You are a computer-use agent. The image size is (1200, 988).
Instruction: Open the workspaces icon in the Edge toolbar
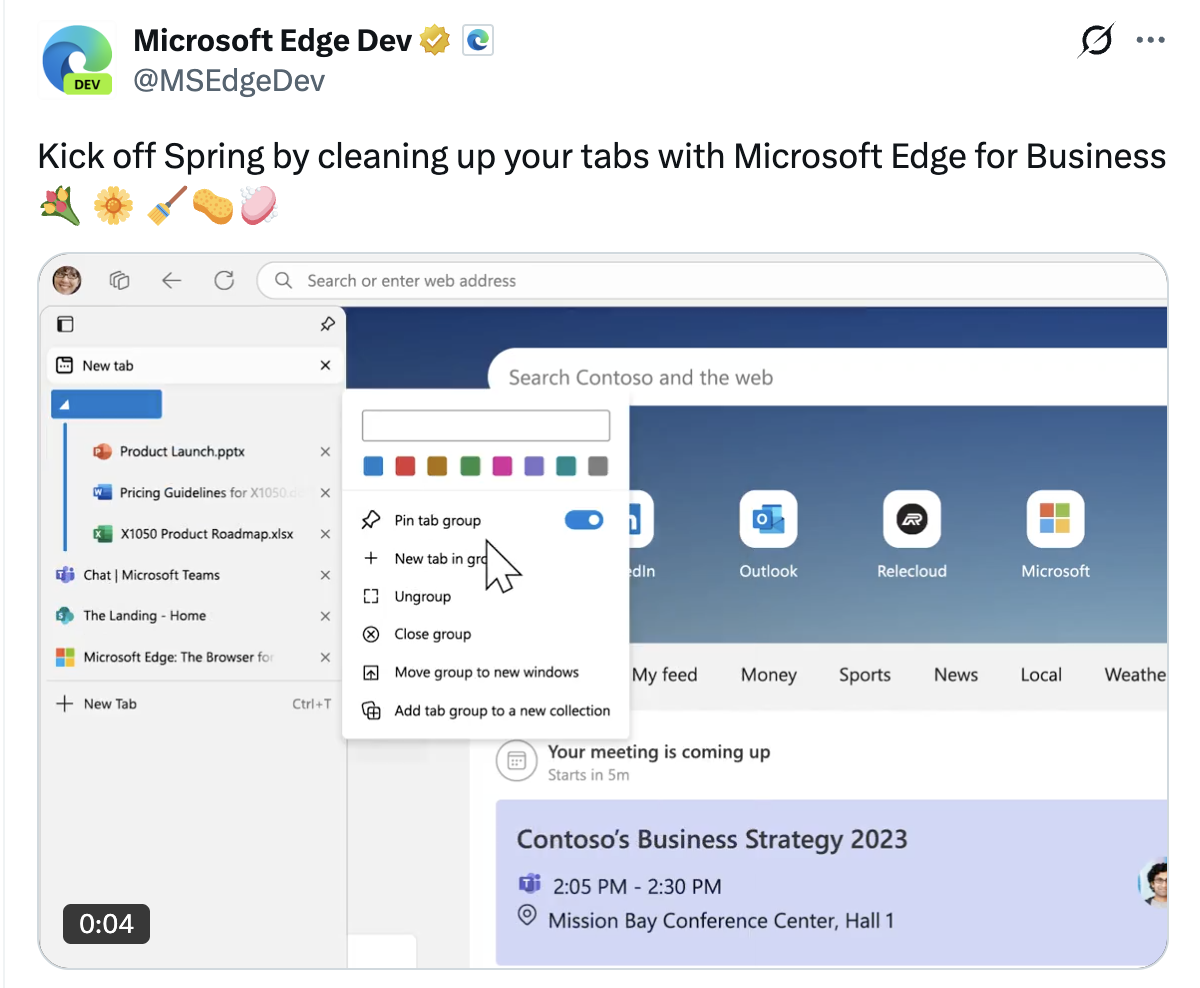(x=120, y=280)
